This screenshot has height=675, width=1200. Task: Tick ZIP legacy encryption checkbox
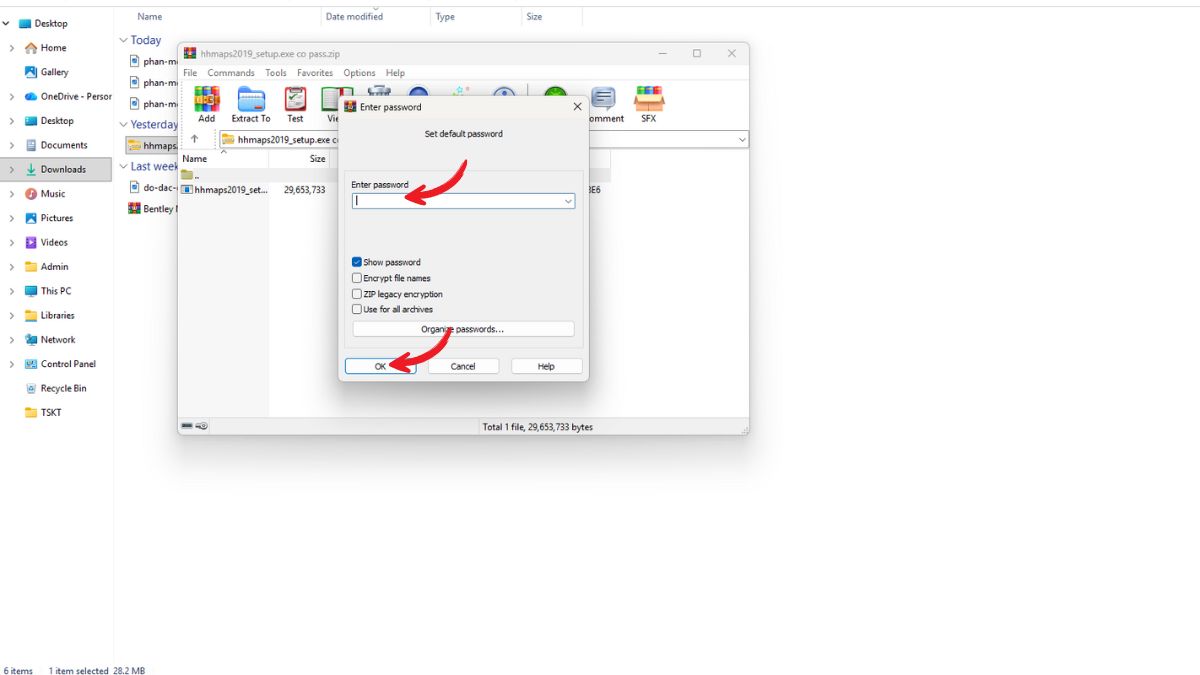click(x=357, y=294)
